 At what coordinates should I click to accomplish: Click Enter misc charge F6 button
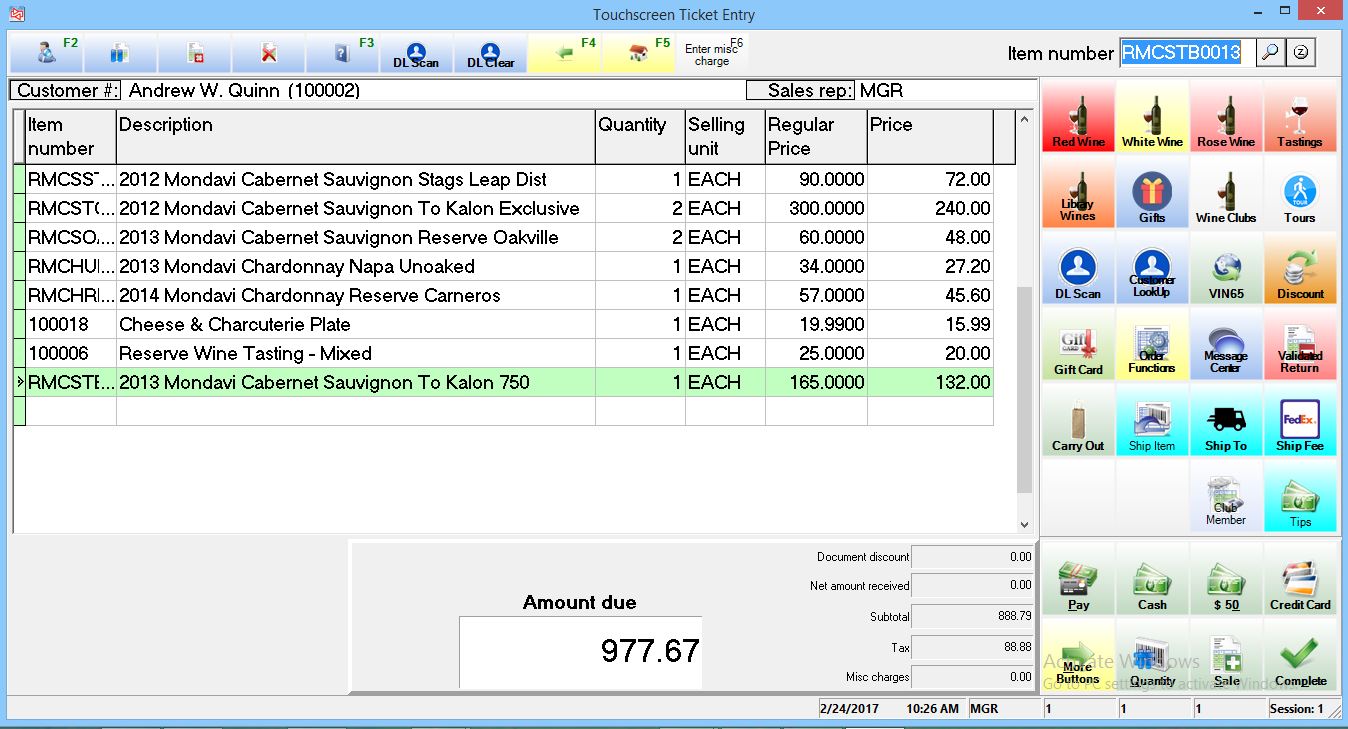(x=711, y=53)
